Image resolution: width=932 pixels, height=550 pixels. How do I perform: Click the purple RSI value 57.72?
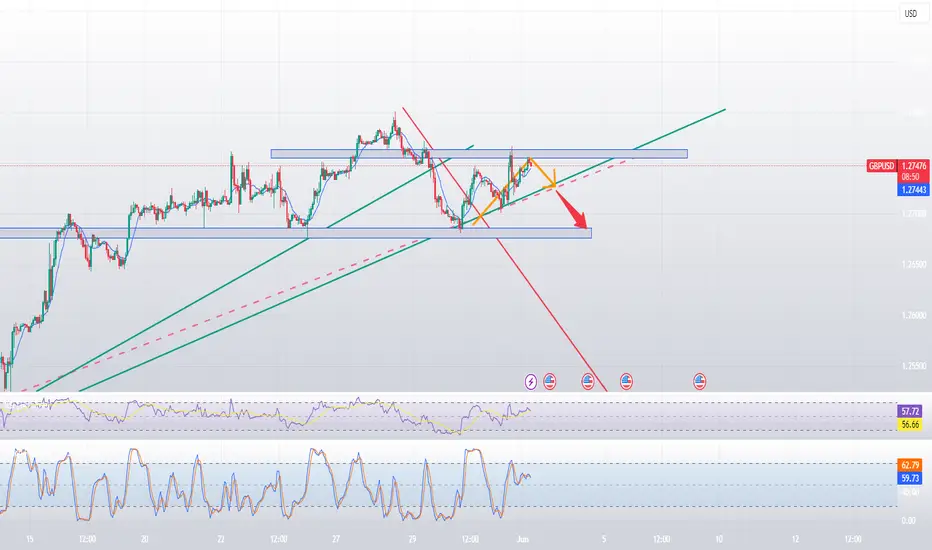[910, 411]
